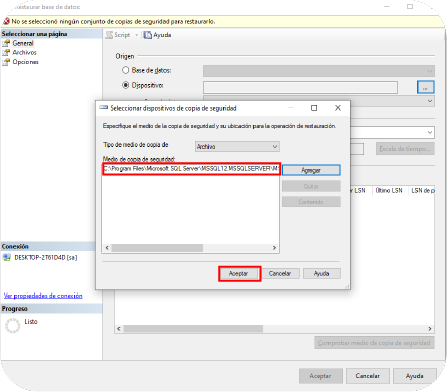
Task: Click the backup sets grid horizontal scrollbar thumb
Action: 193,329
